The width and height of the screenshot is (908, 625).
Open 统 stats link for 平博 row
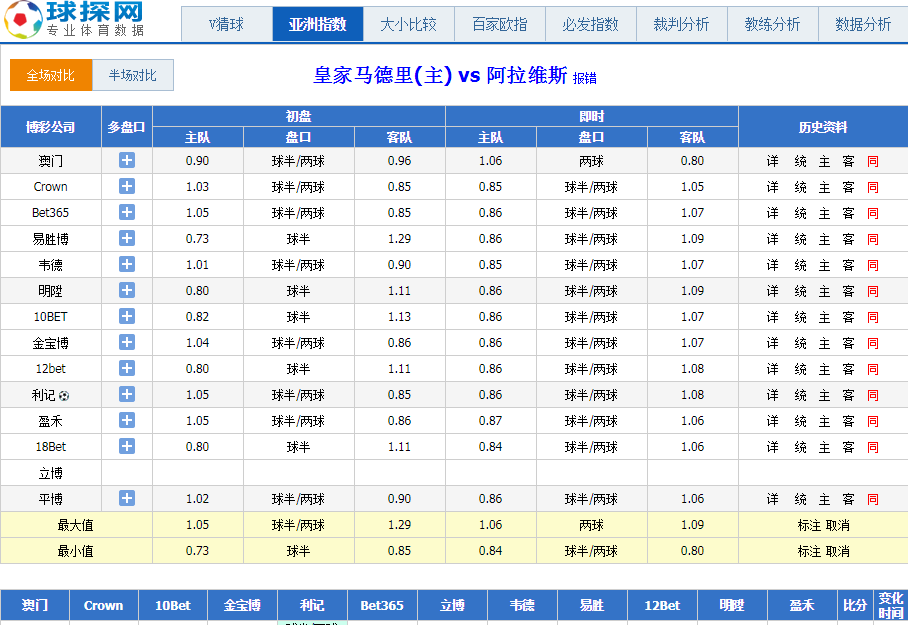coord(800,499)
